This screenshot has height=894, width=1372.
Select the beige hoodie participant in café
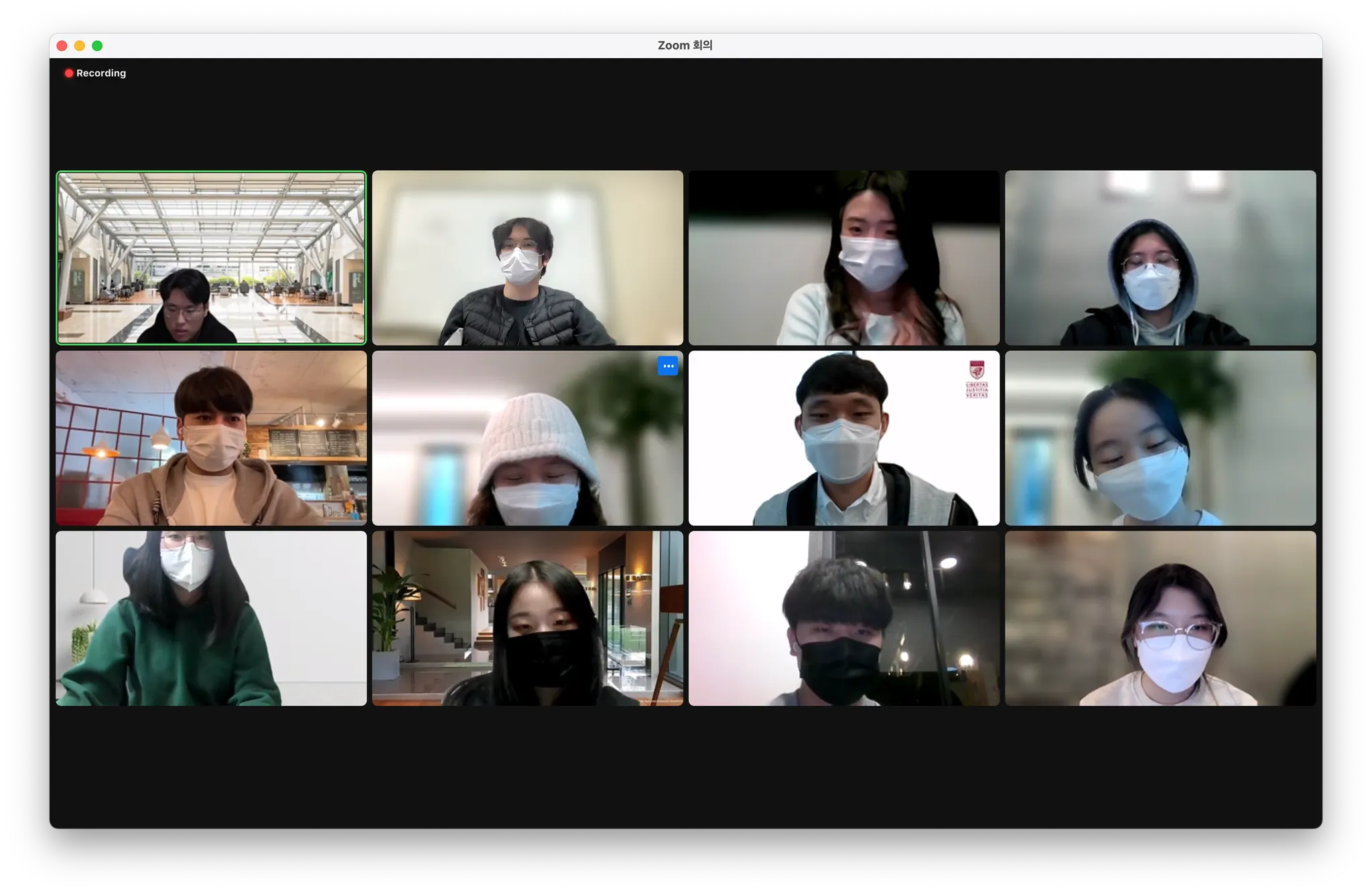(211, 438)
